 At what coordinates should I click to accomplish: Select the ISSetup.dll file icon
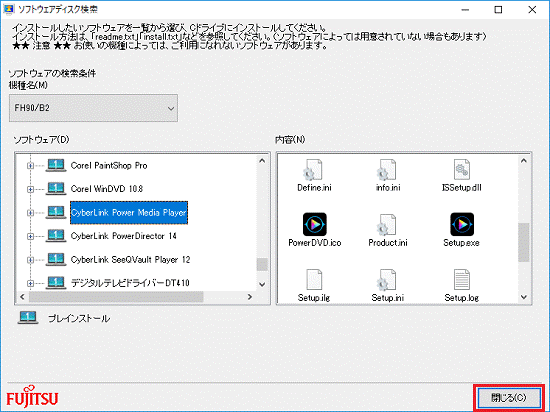(x=462, y=169)
